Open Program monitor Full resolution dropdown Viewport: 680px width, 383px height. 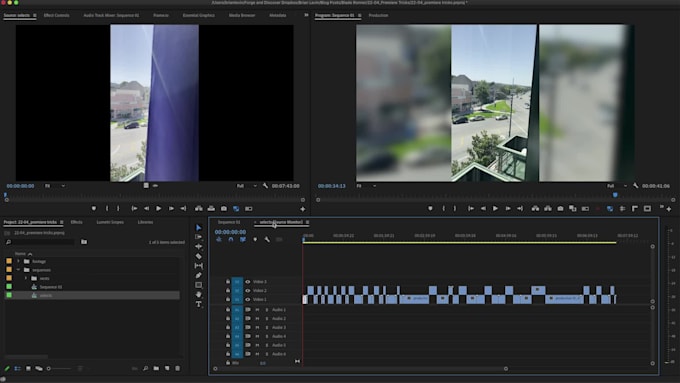(x=617, y=186)
